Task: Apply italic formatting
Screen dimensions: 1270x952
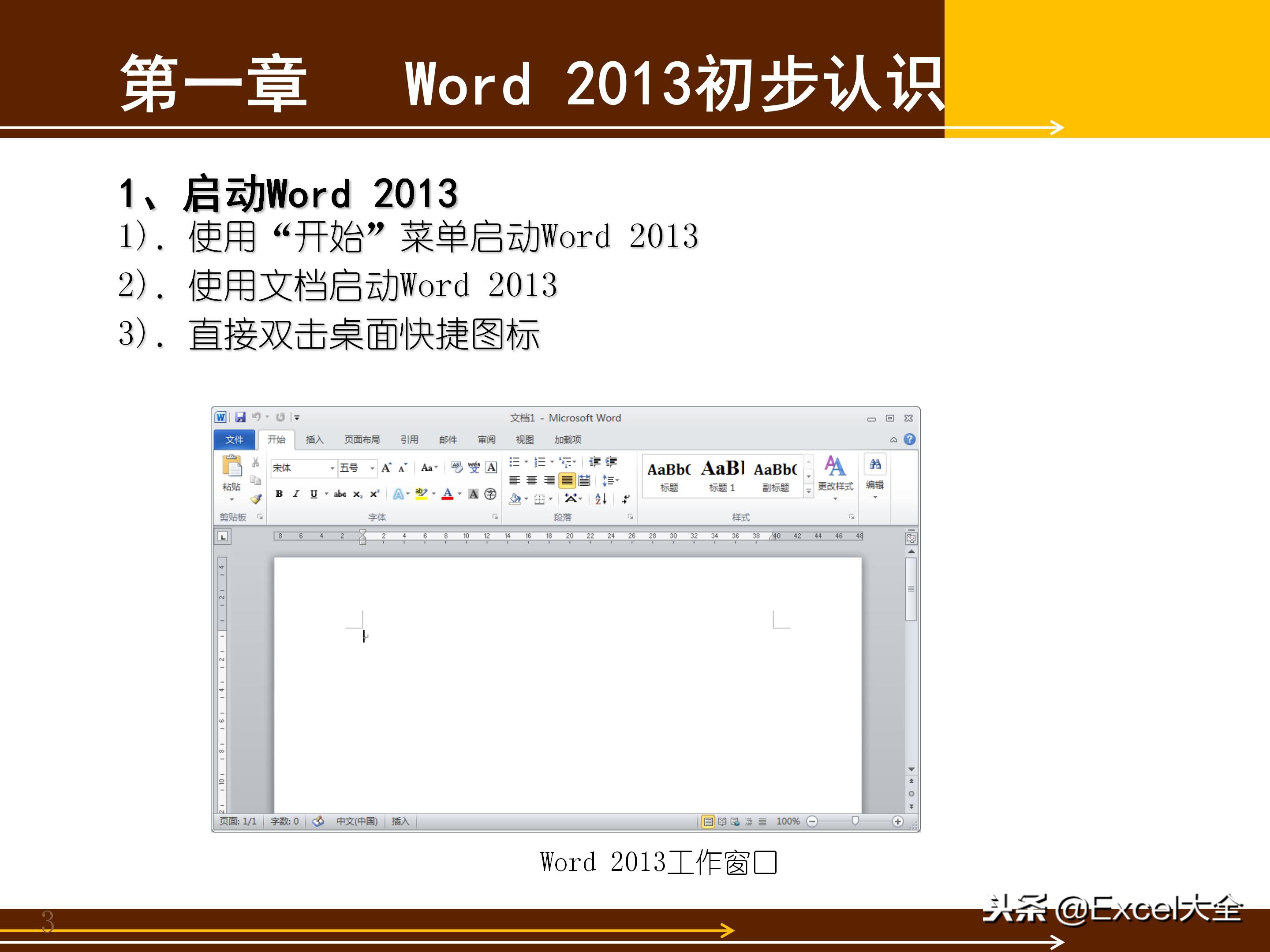Action: point(297,494)
